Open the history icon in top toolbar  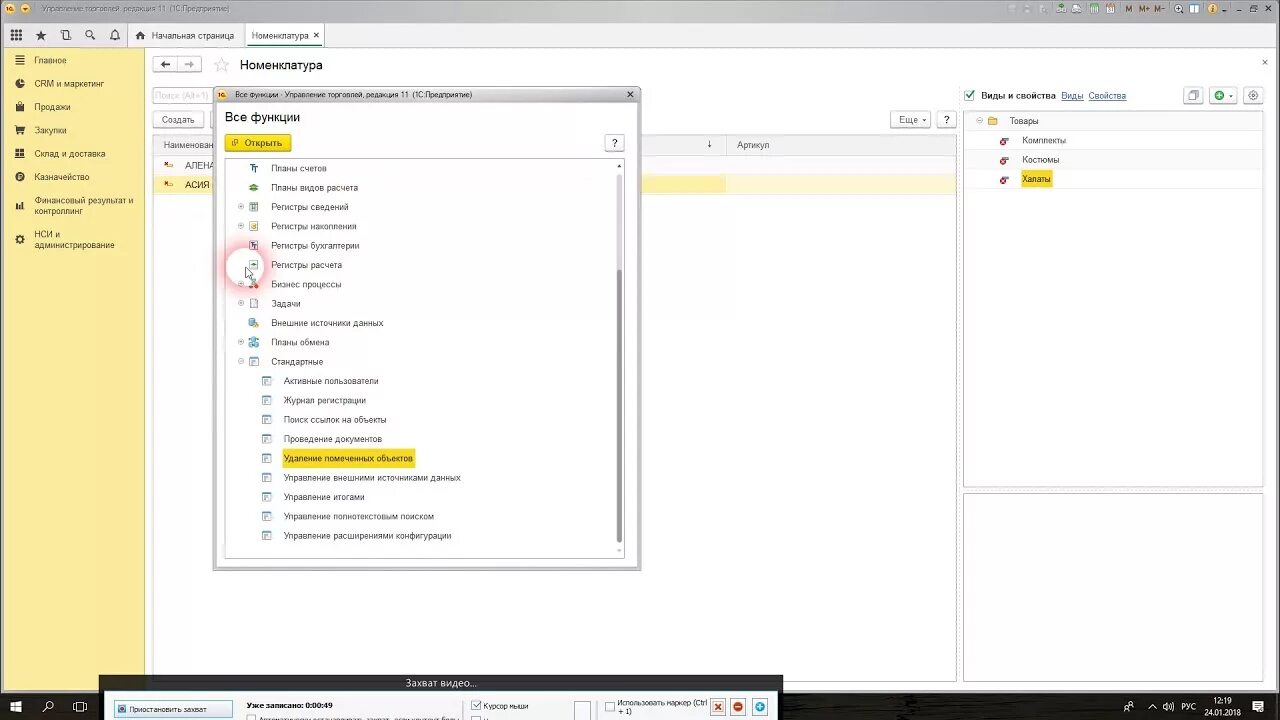66,35
